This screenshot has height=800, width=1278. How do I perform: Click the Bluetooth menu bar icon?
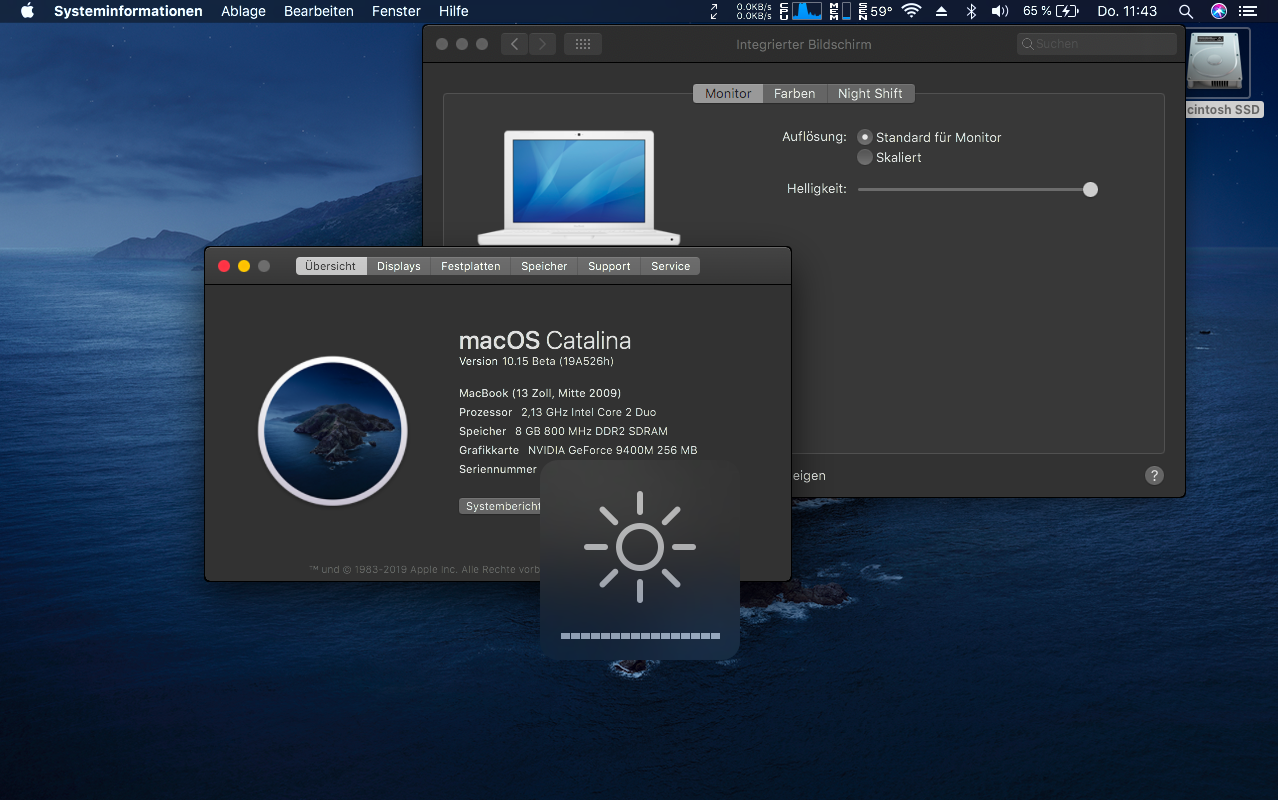pos(970,11)
